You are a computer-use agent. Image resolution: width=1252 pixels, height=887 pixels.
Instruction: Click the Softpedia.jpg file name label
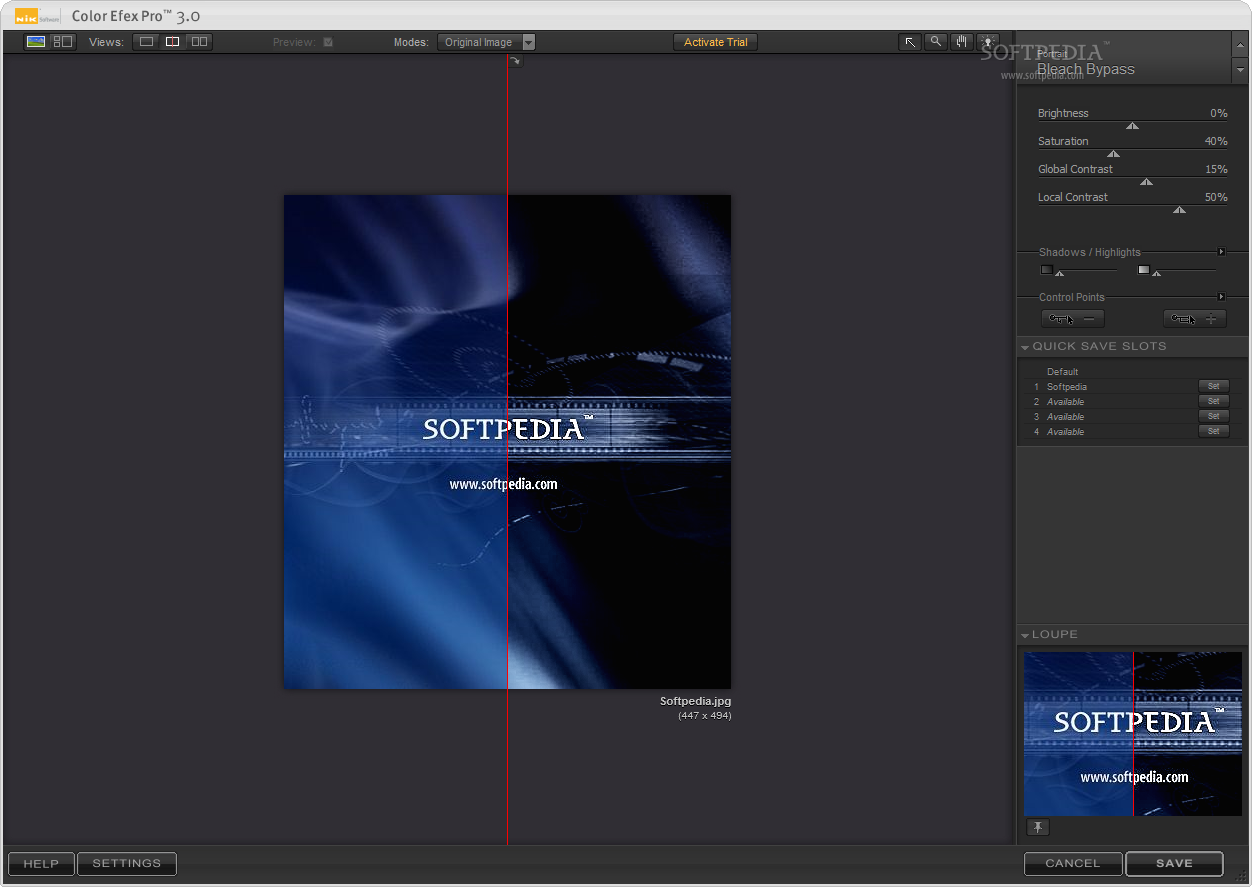click(x=696, y=702)
